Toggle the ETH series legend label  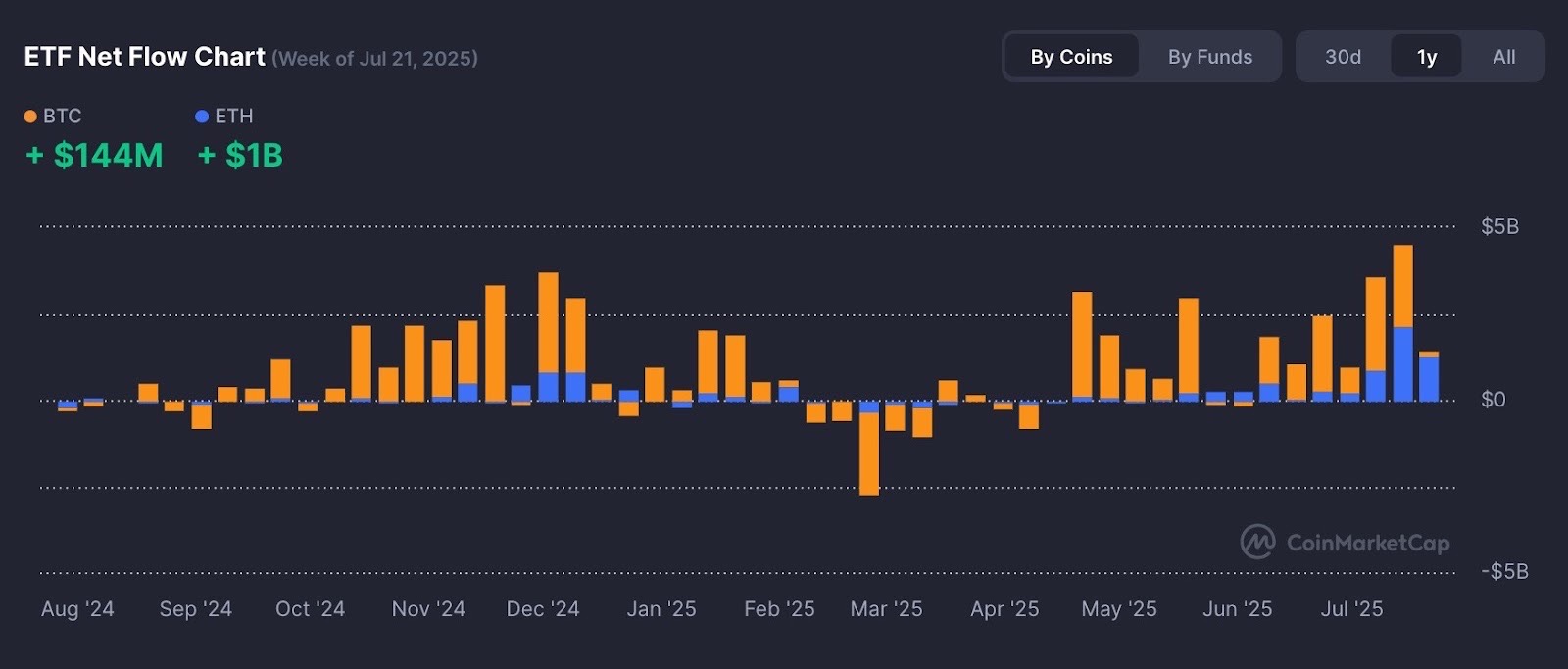pyautogui.click(x=234, y=116)
